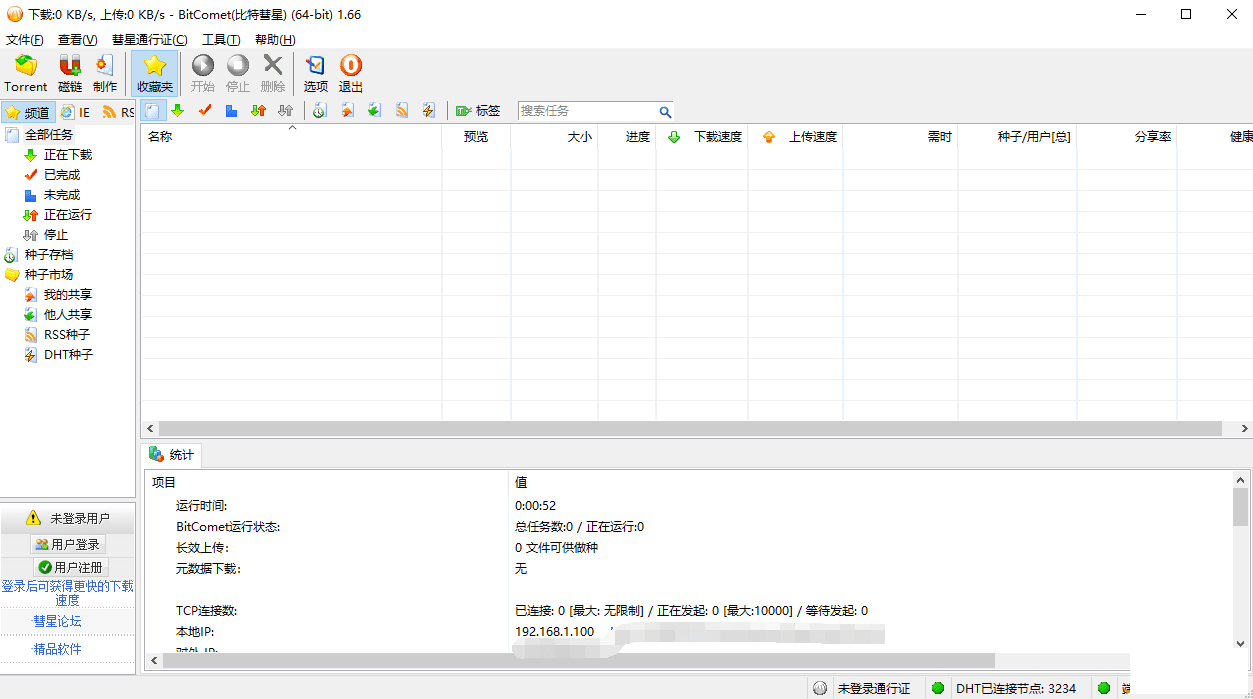This screenshot has width=1253, height=699.
Task: Filter by unfinished blue icon
Action: point(231,111)
